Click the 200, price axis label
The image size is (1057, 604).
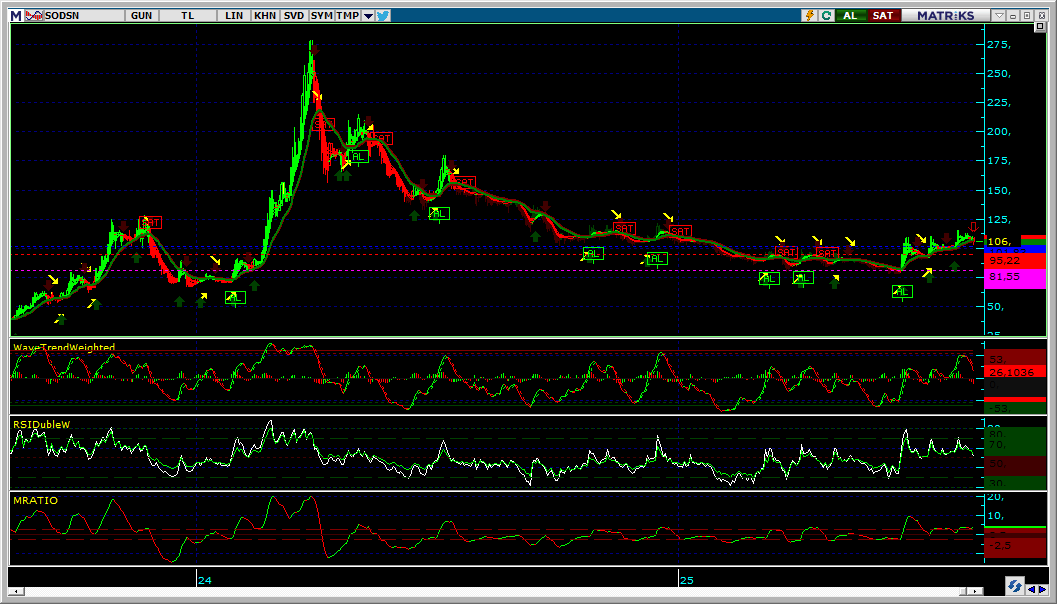[1000, 131]
